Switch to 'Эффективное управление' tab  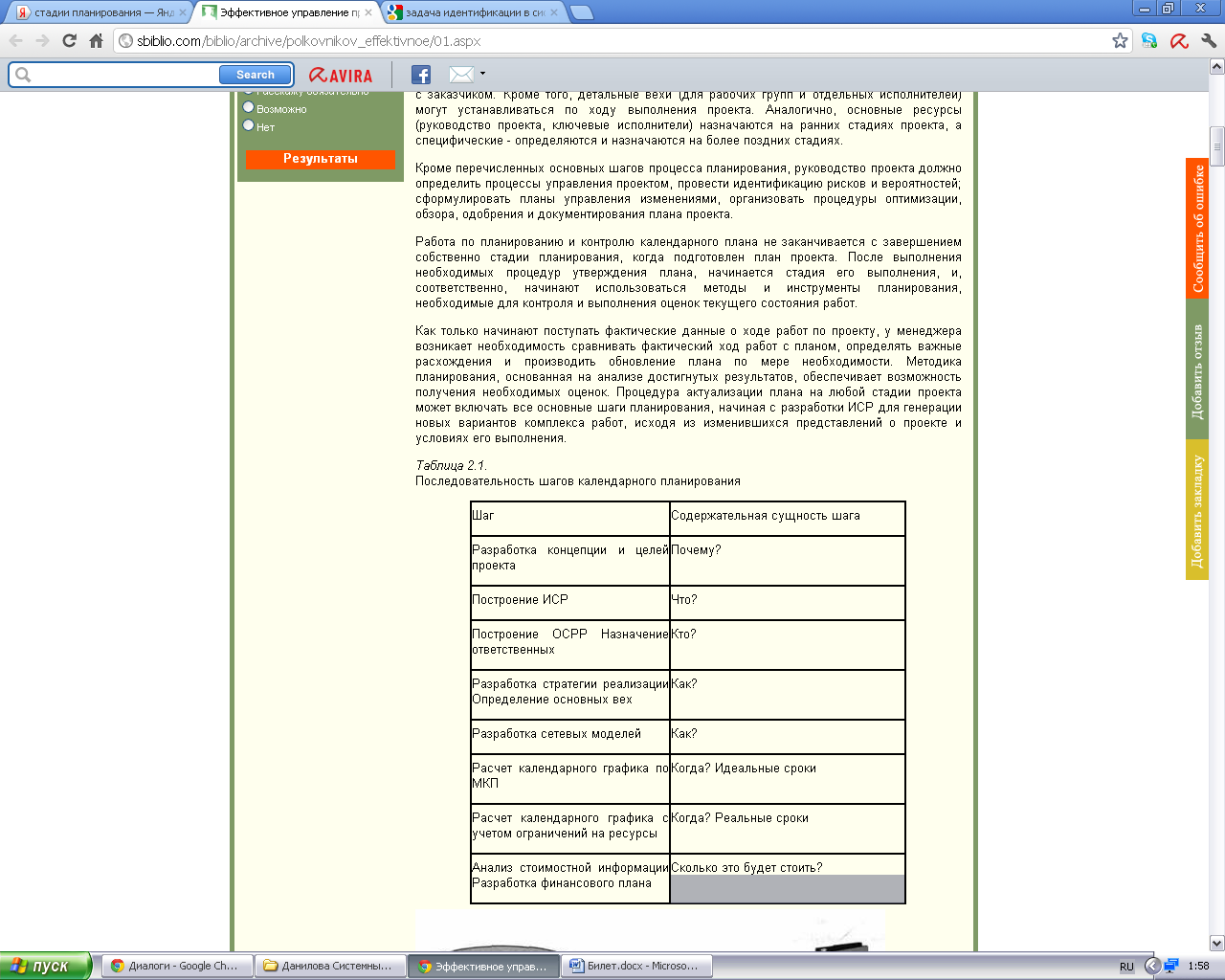click(285, 12)
